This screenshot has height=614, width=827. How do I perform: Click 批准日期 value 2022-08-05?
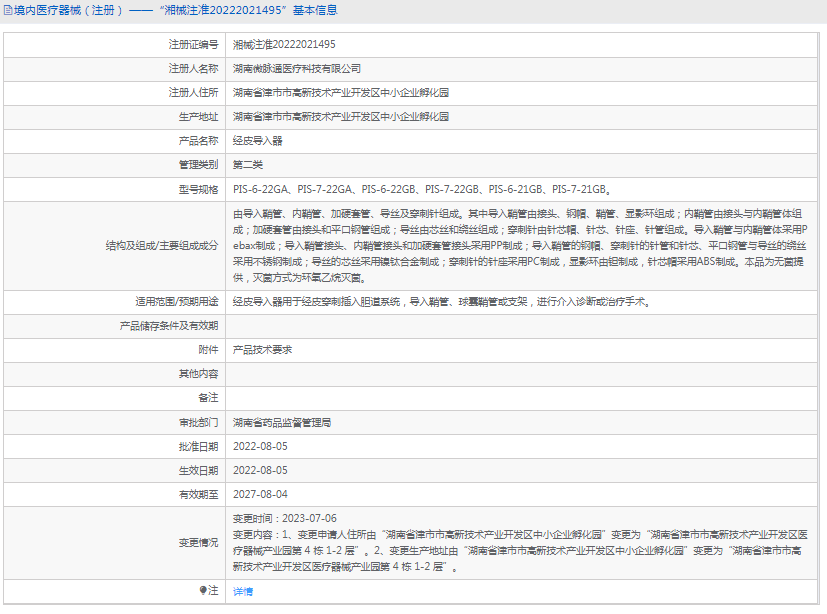click(x=261, y=446)
